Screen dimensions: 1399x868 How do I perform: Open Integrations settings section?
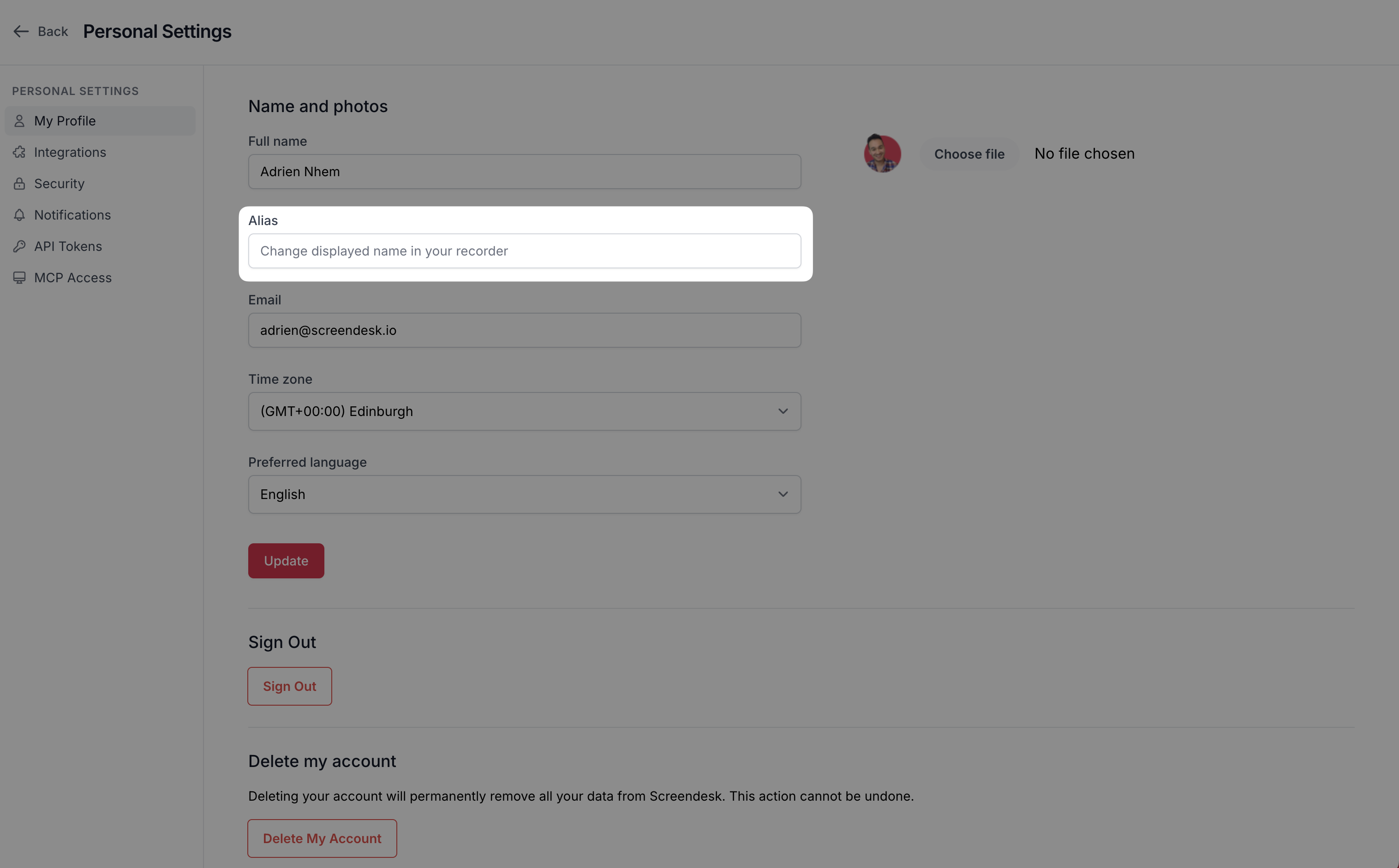tap(70, 152)
